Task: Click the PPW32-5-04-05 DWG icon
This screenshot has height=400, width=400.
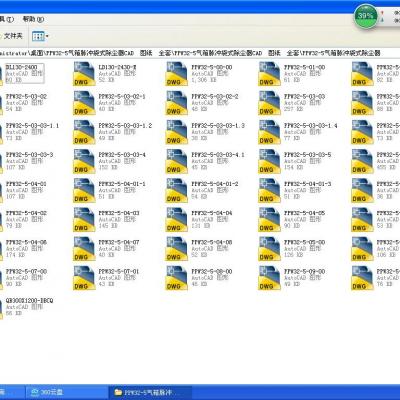Action: [269, 220]
